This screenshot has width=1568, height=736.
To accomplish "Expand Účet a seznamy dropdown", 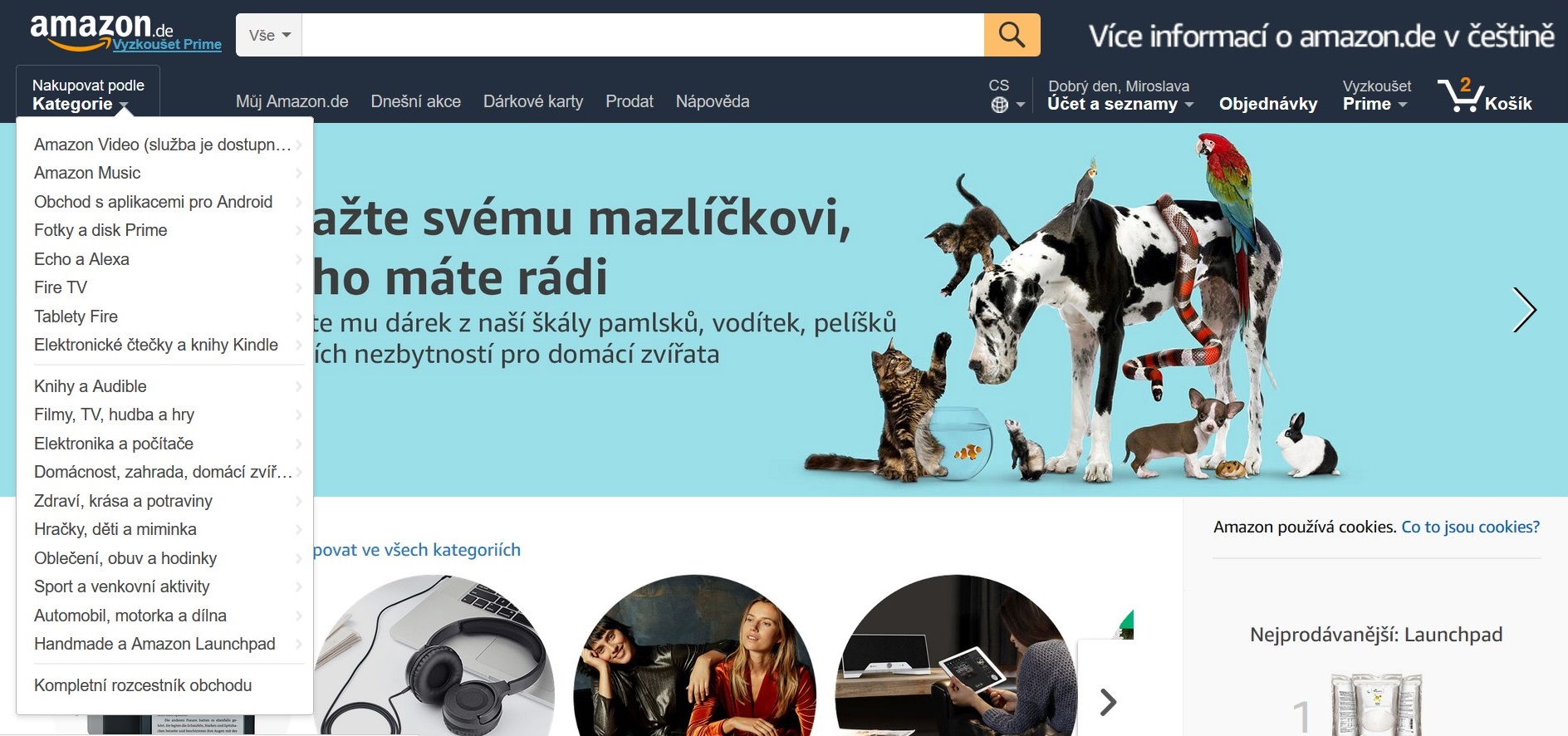I will point(1120,95).
